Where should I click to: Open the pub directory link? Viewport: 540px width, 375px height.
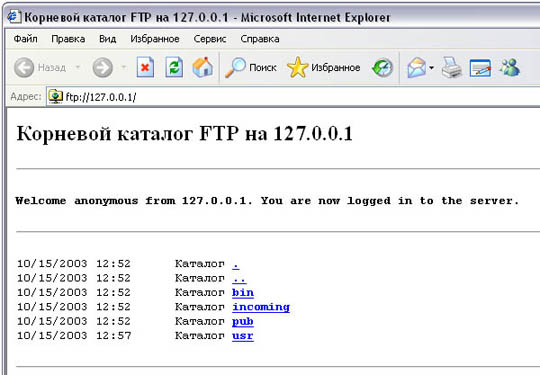click(x=243, y=322)
